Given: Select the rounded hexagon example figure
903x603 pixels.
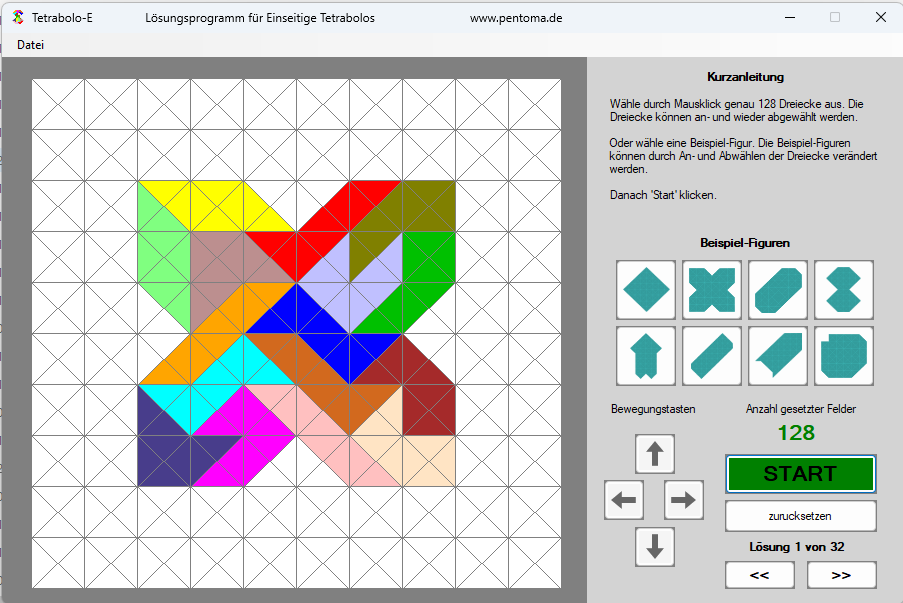Looking at the screenshot, I should 777,290.
